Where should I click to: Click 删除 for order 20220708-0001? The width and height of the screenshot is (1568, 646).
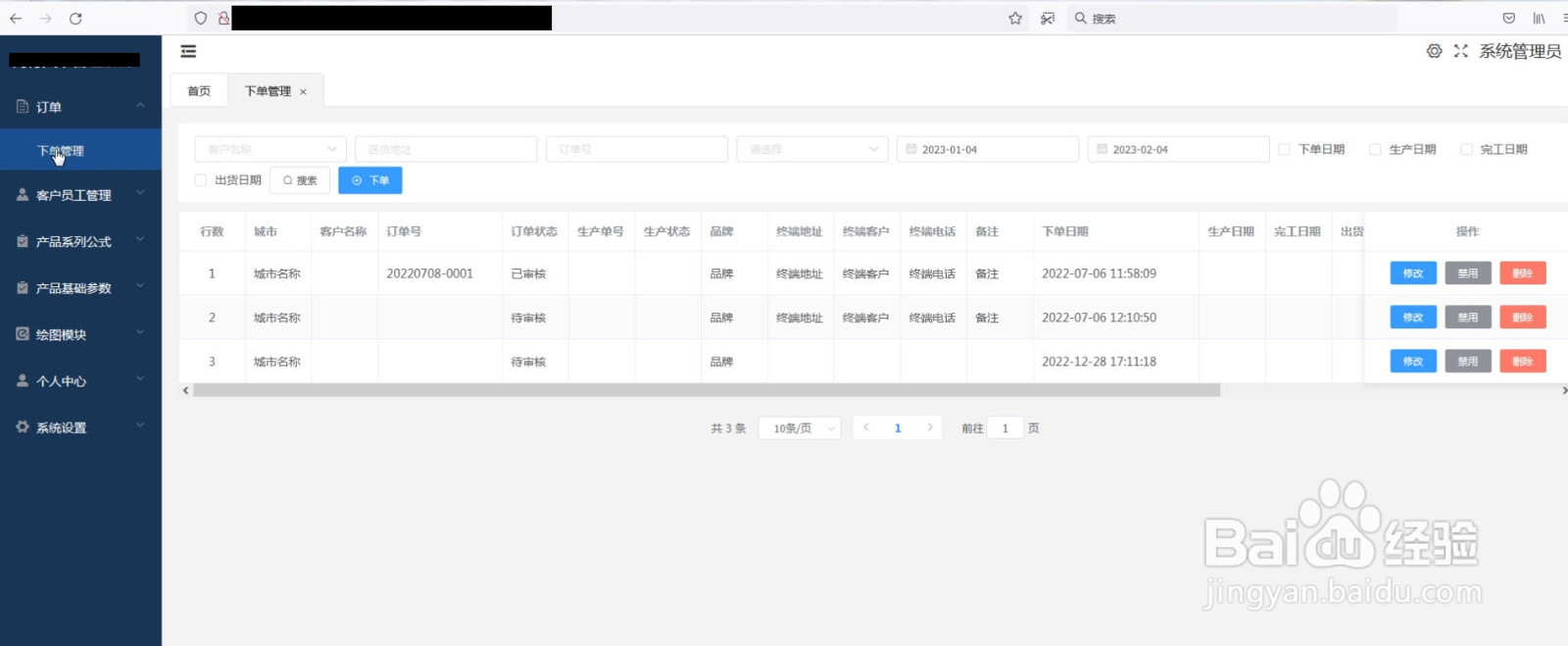tap(1523, 273)
